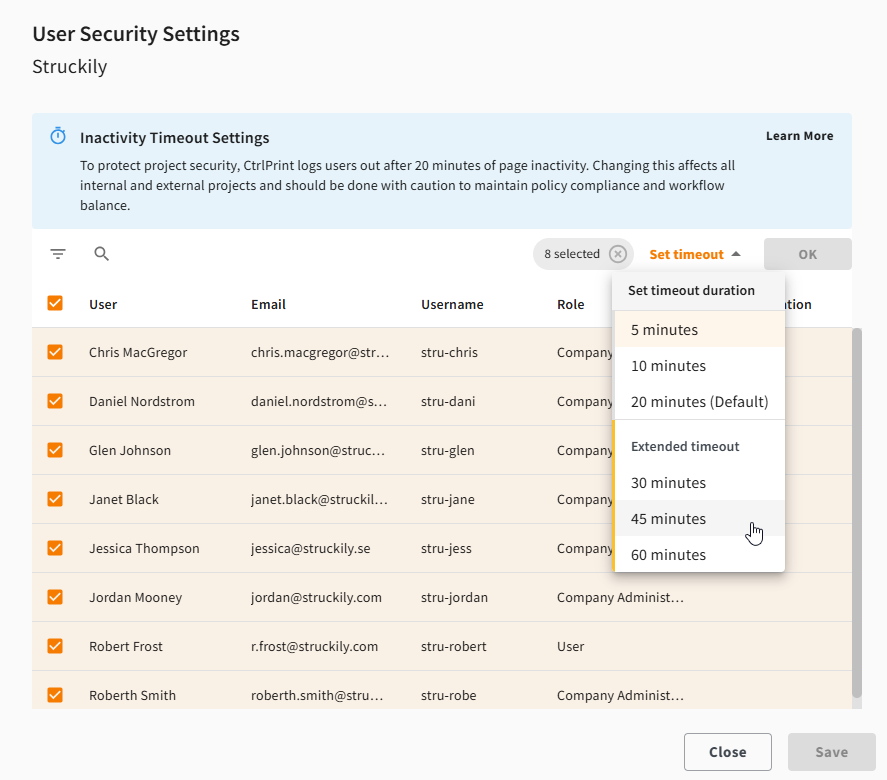The image size is (887, 780).
Task: Select 30 minutes extended timeout
Action: click(699, 483)
